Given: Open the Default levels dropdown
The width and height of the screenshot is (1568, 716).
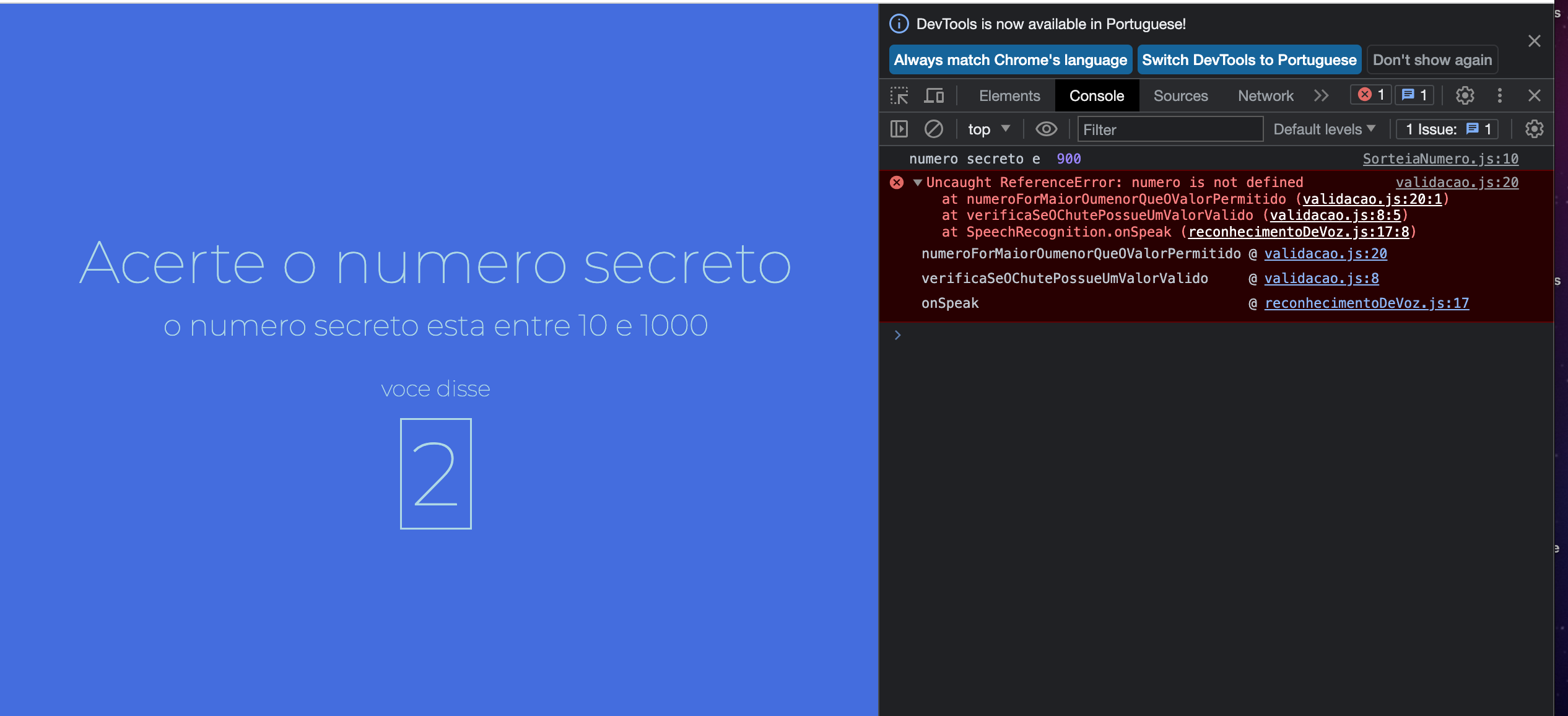Looking at the screenshot, I should [x=1325, y=129].
